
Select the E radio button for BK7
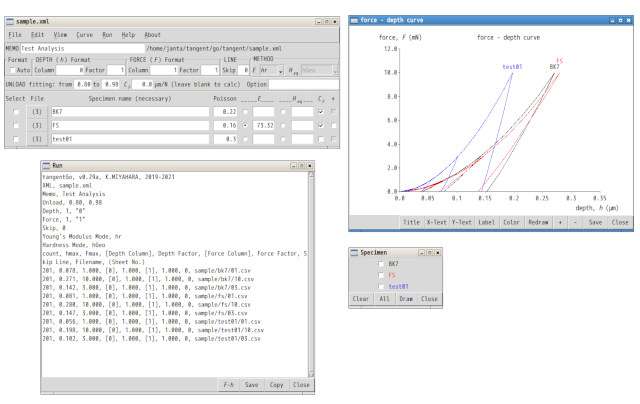pos(245,112)
